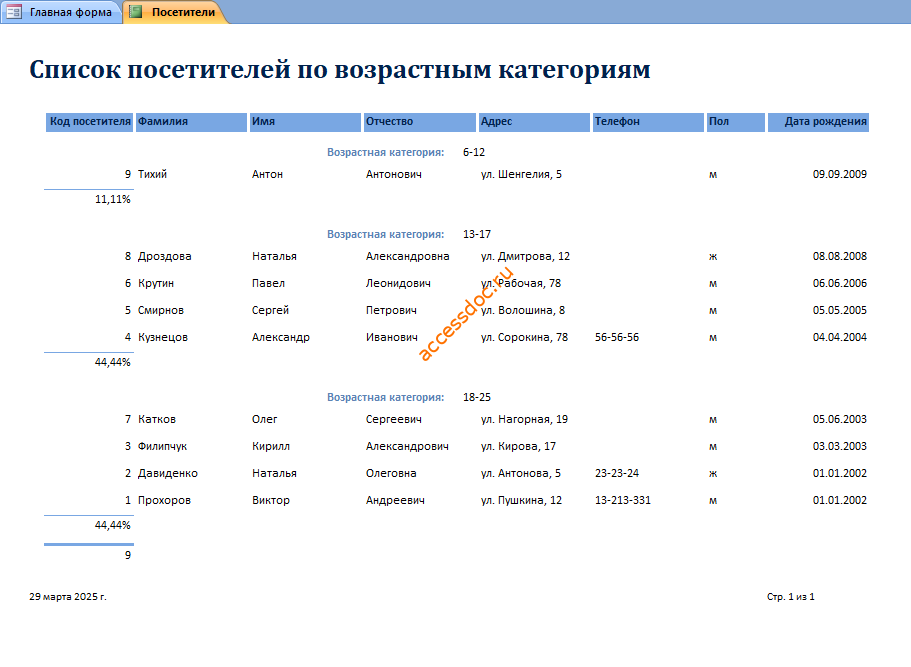Select surname Смирнов
Image resolution: width=911 pixels, height=667 pixels.
[161, 310]
